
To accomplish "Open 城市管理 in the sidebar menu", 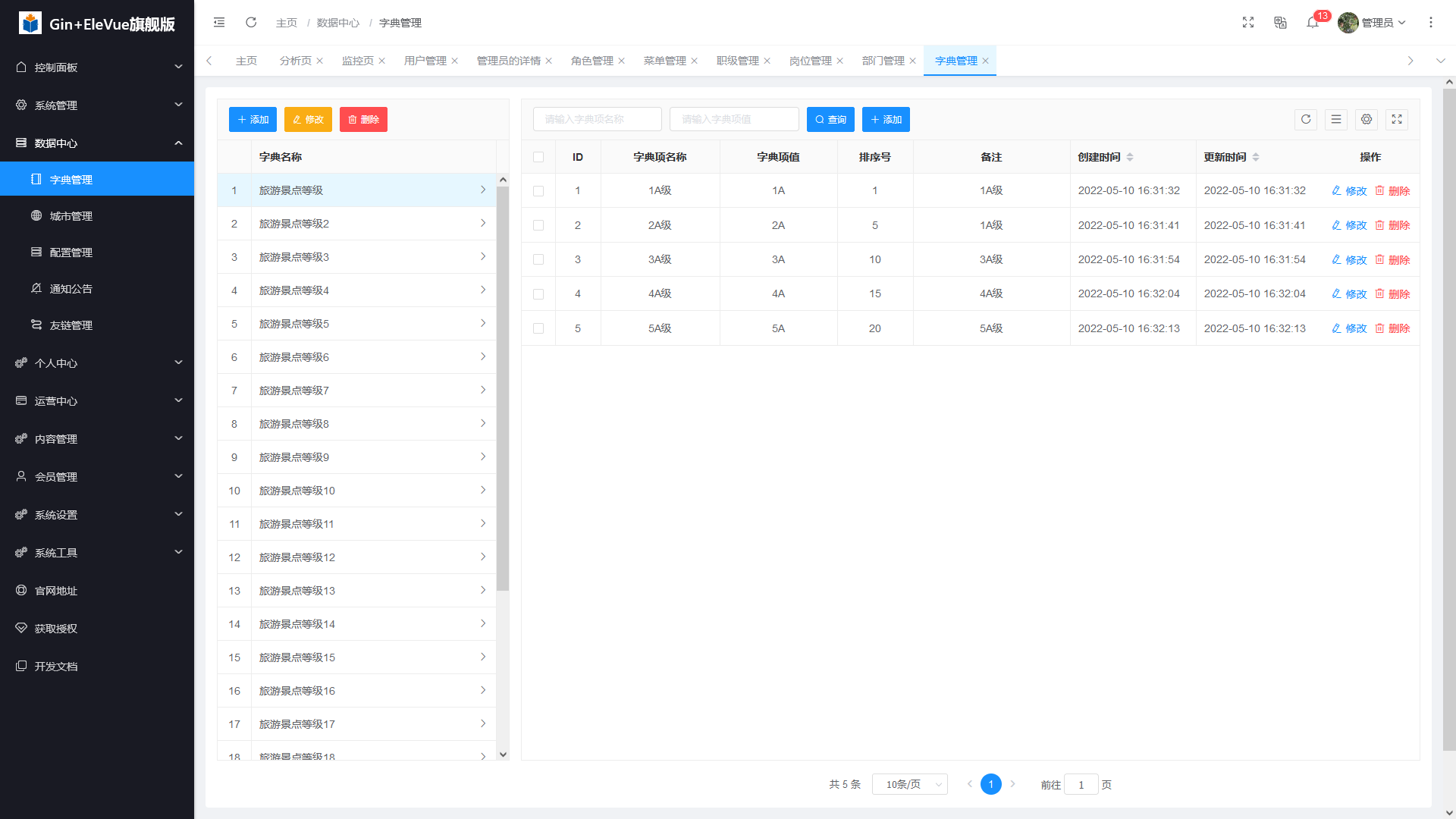I will pyautogui.click(x=71, y=216).
